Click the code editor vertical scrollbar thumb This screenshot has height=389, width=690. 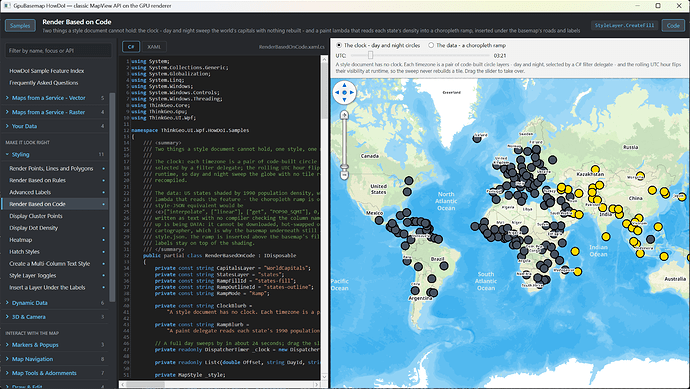[x=324, y=90]
